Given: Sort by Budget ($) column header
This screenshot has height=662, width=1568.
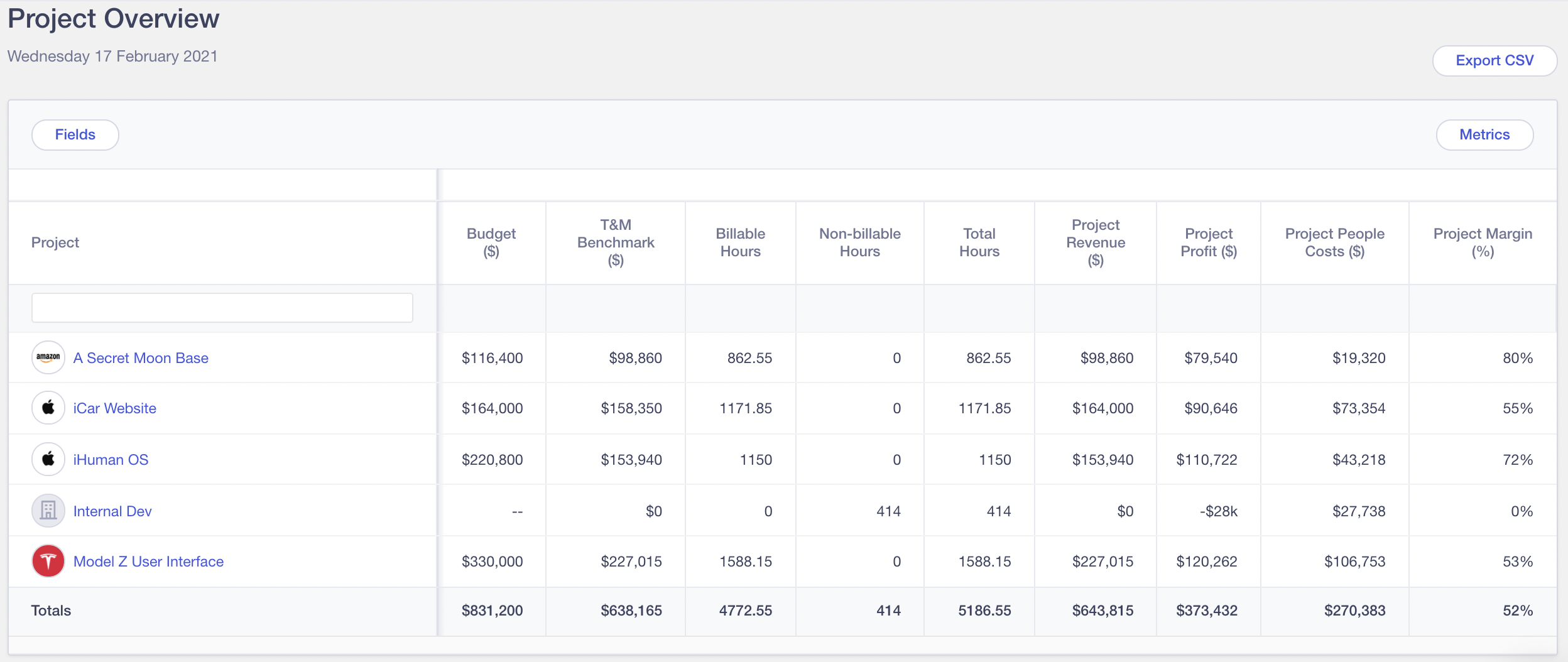Looking at the screenshot, I should [x=491, y=242].
